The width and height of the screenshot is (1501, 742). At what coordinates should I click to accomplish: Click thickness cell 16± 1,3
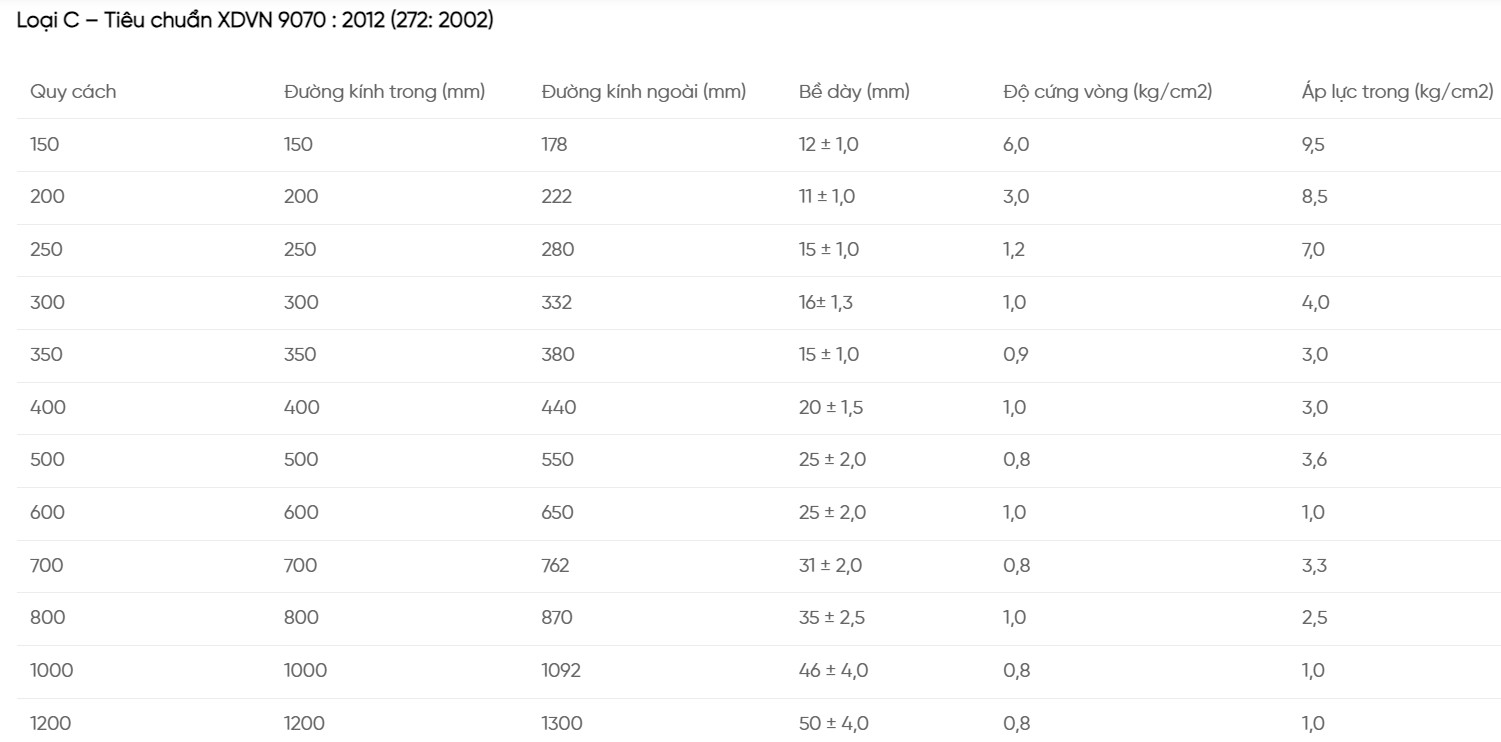pyautogui.click(x=826, y=302)
